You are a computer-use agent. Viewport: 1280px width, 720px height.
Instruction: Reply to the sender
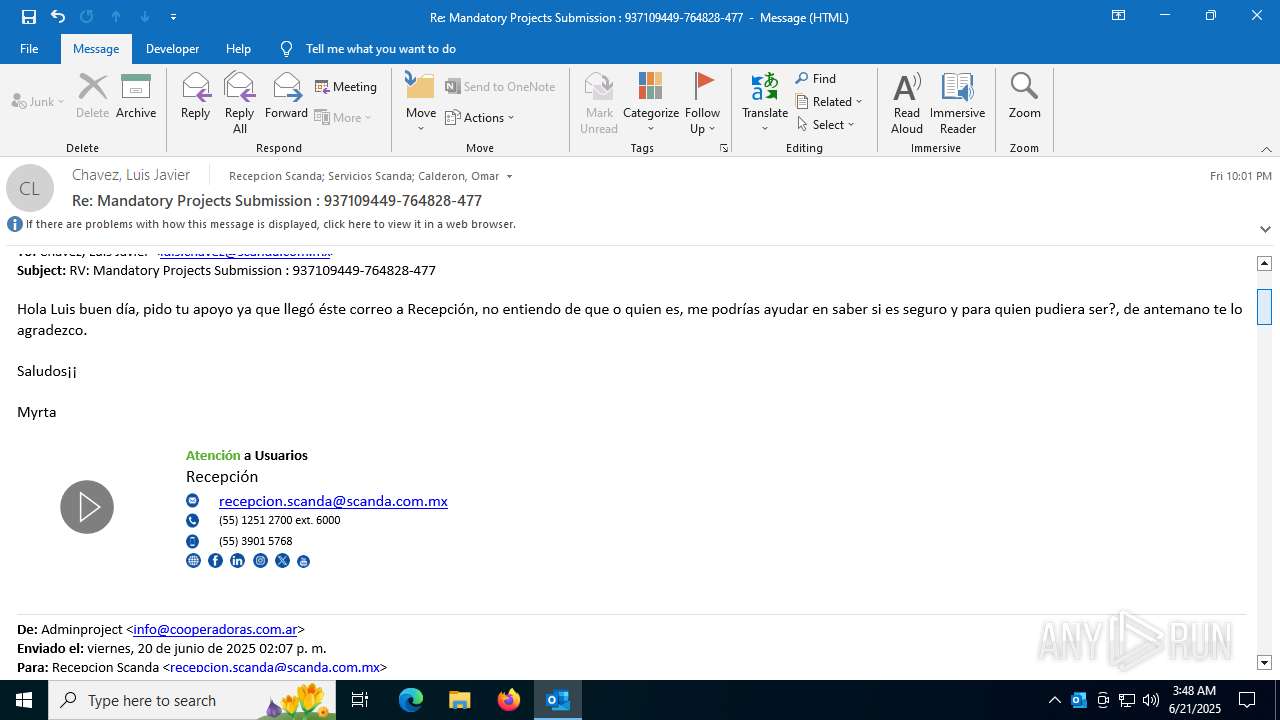[196, 96]
